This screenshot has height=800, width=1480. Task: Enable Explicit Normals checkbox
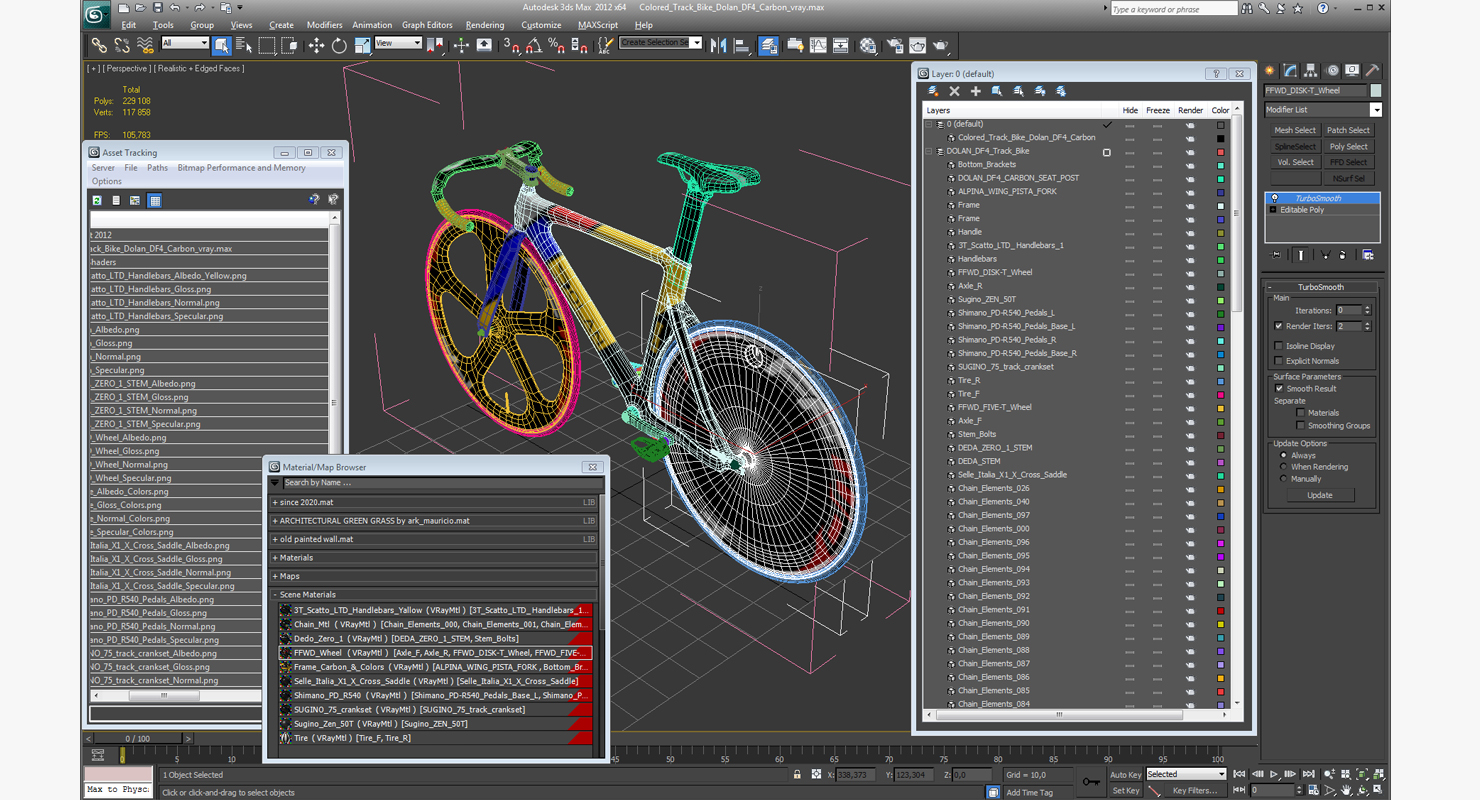point(1279,361)
